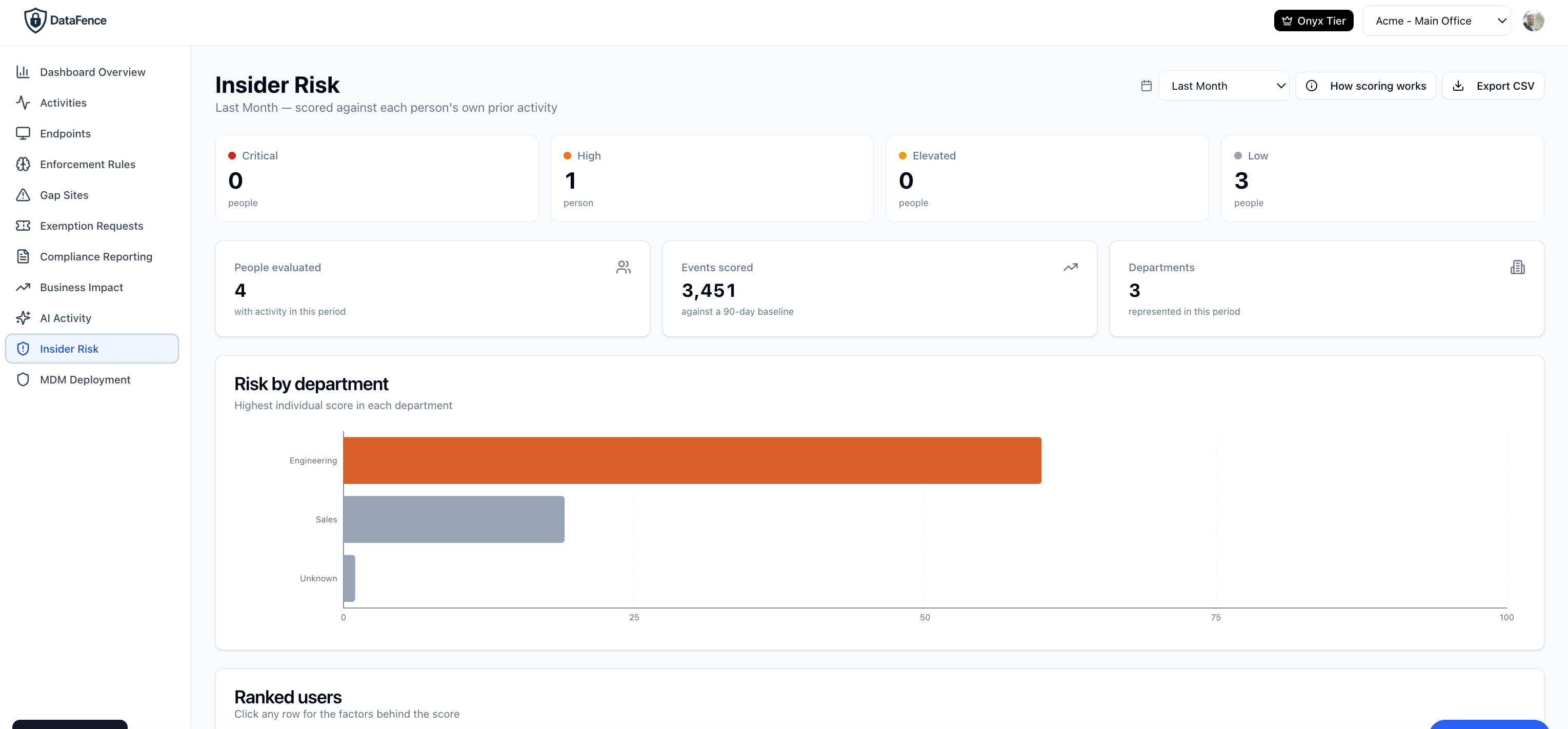Click the Onyx Tier badge
Viewport: 1568px width, 729px height.
click(1313, 21)
